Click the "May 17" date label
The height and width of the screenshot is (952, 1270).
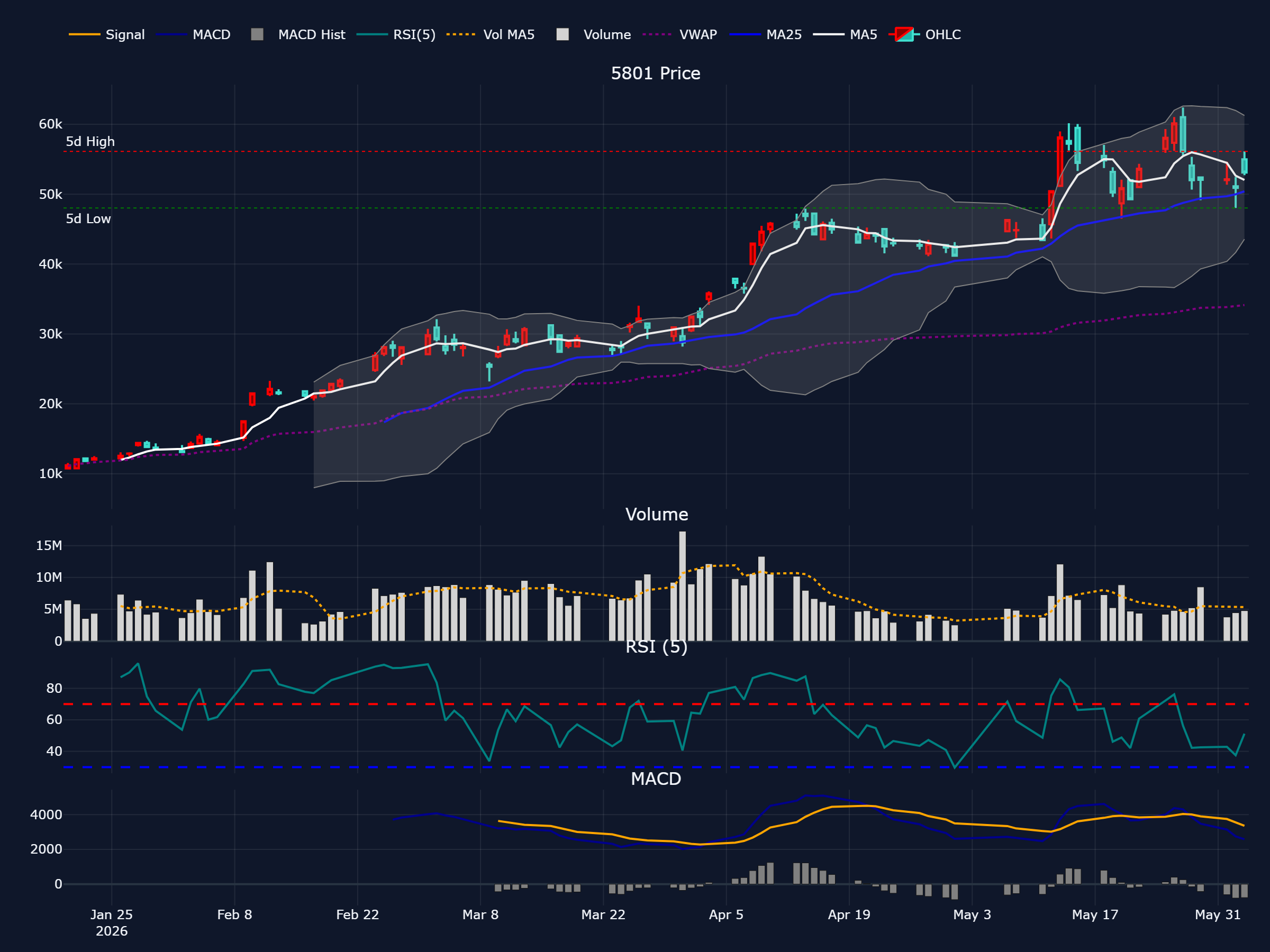click(1095, 914)
